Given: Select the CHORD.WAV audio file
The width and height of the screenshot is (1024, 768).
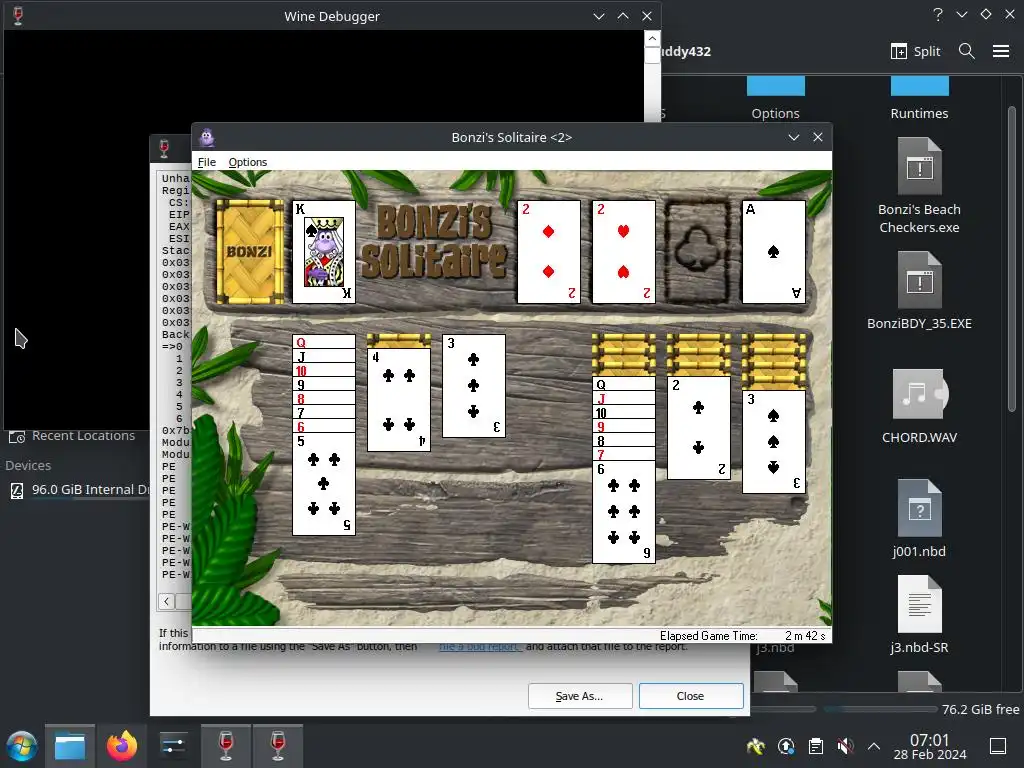Looking at the screenshot, I should tap(919, 406).
